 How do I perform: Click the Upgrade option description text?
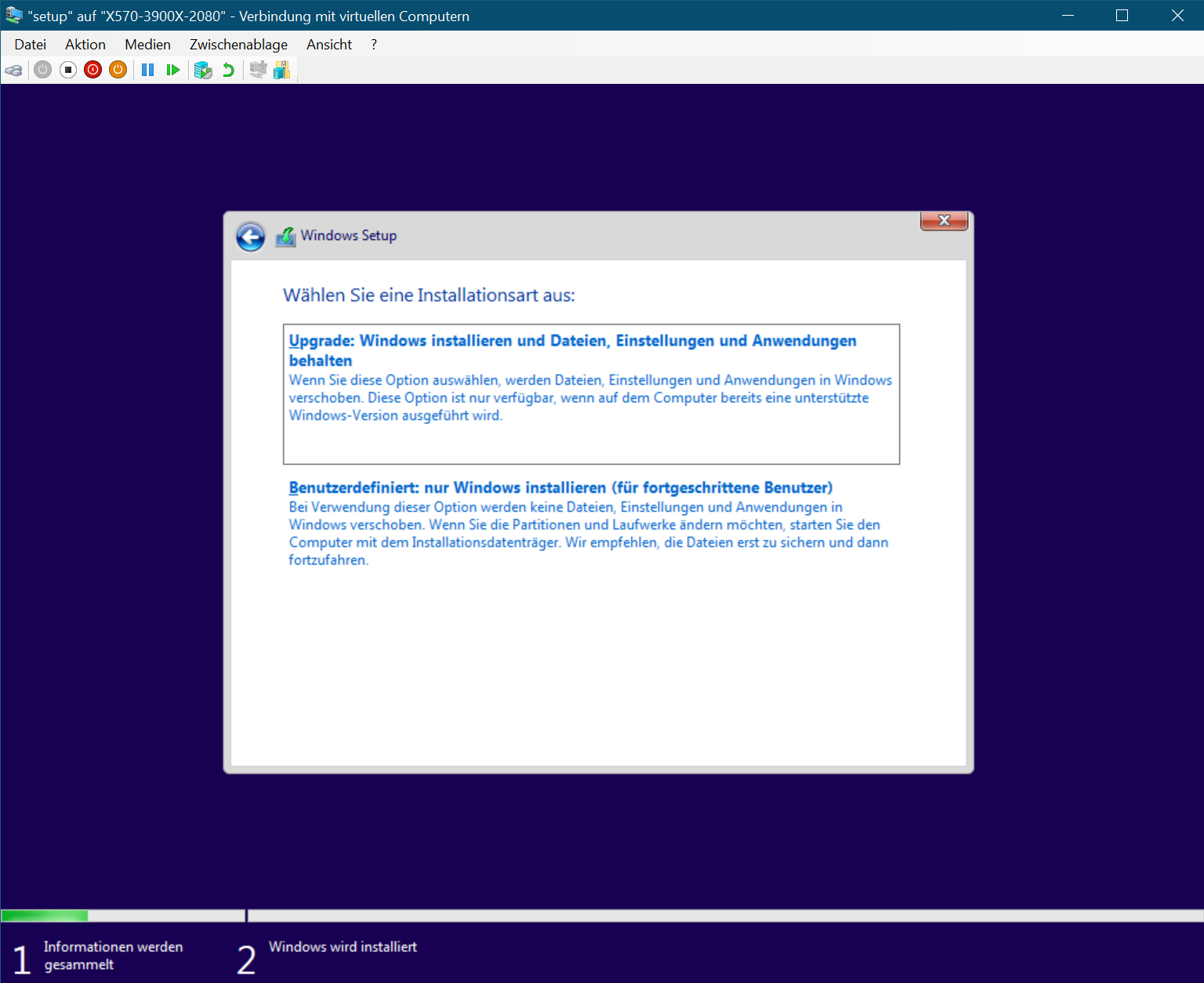(x=590, y=397)
